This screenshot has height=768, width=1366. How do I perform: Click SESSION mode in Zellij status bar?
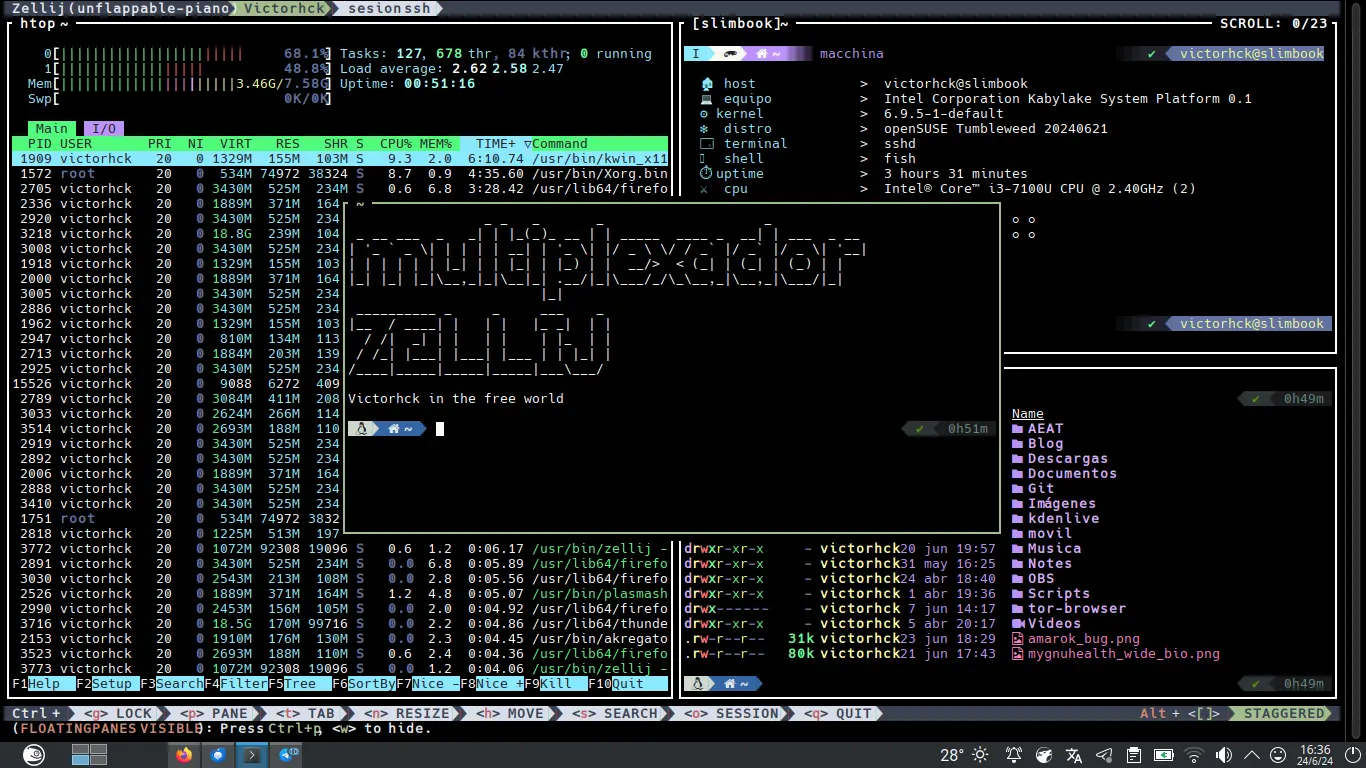[x=731, y=713]
